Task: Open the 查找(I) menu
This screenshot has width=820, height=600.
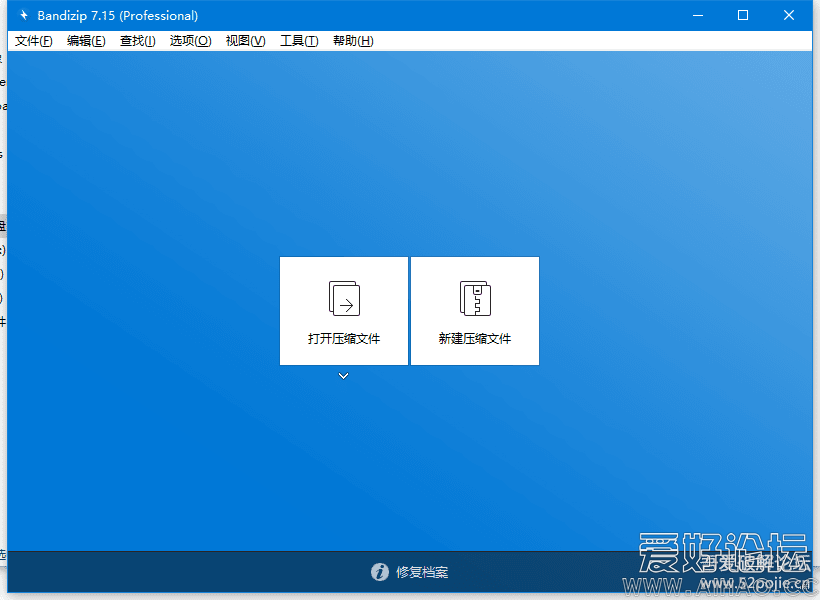Action: point(137,41)
